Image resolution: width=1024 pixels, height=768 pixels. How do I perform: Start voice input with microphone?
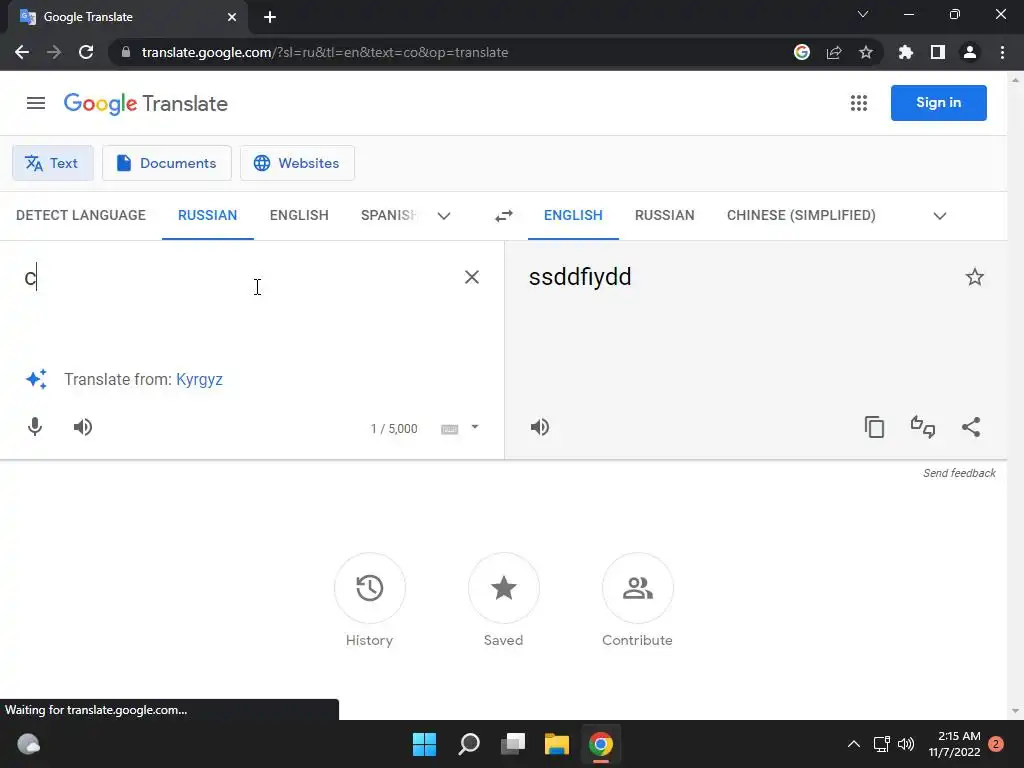[x=35, y=427]
